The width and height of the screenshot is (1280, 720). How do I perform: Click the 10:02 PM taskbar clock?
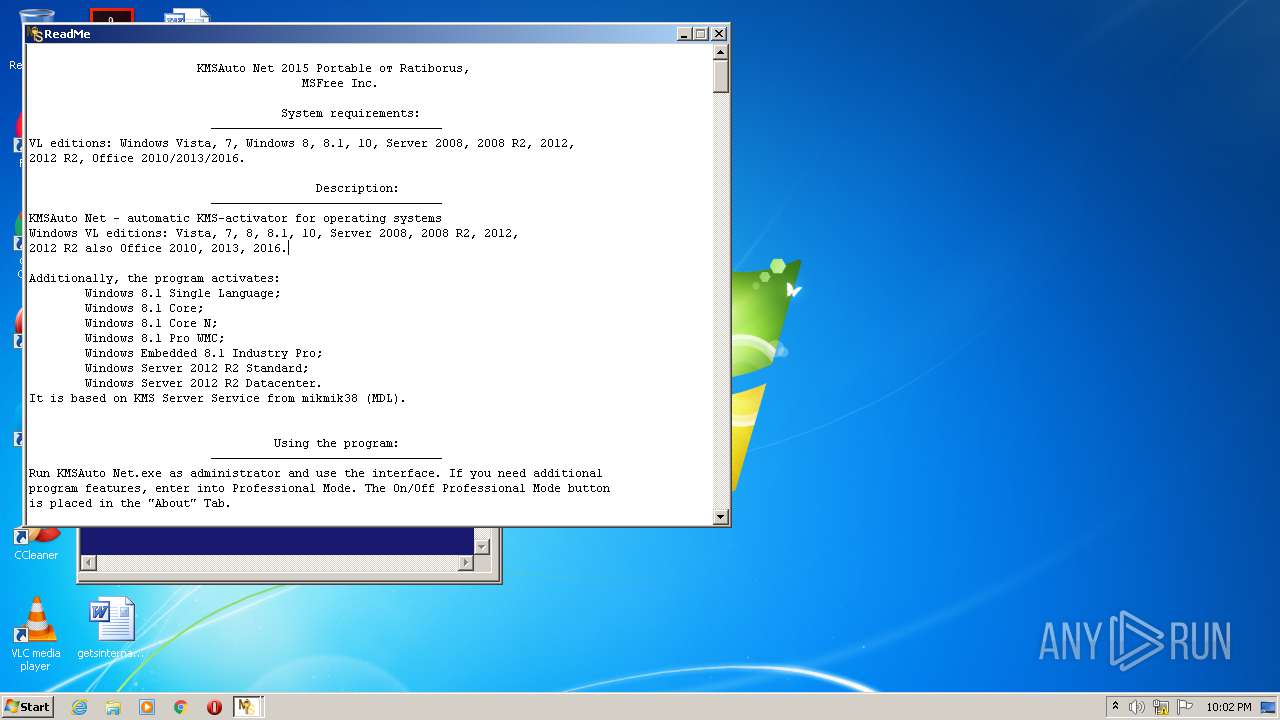[x=1228, y=707]
